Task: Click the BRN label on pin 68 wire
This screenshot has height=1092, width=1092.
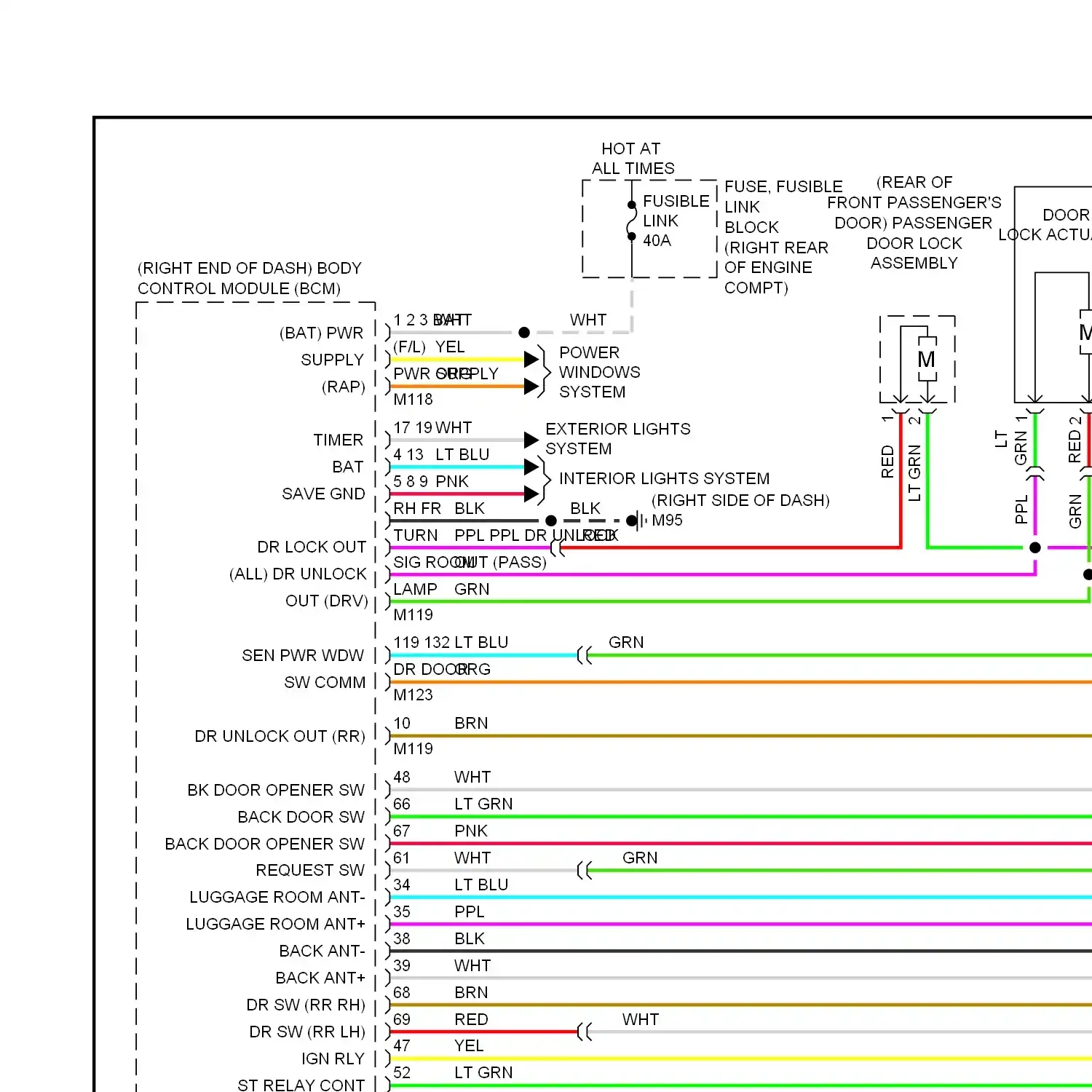Action: coord(471,992)
